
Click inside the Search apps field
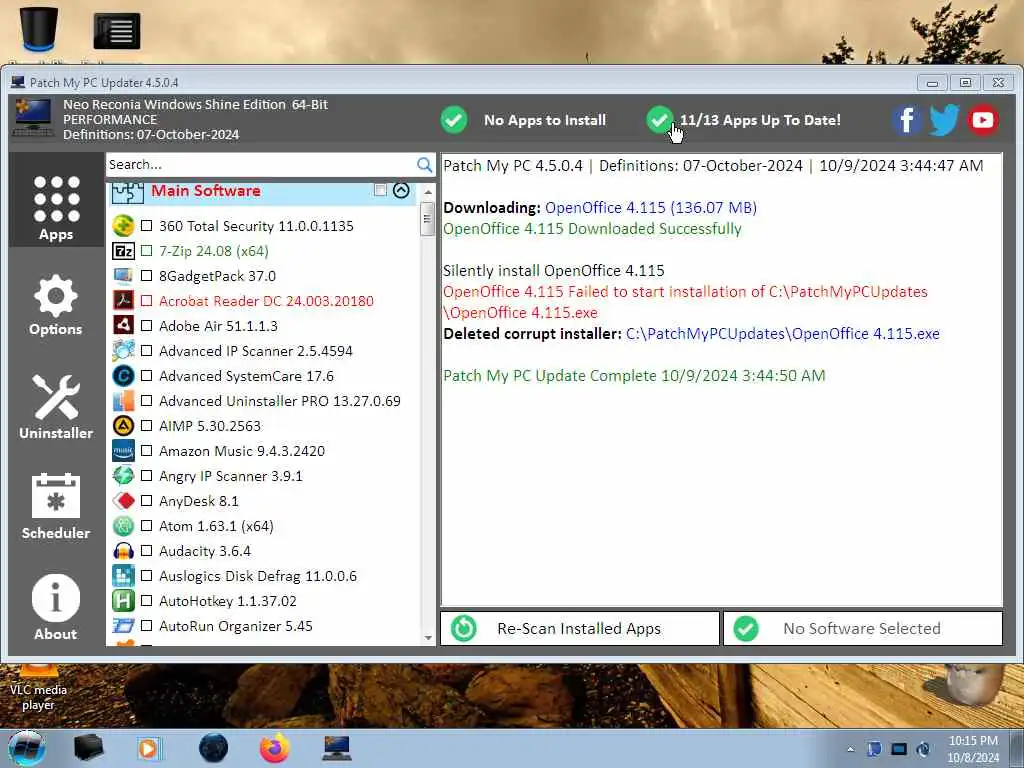pyautogui.click(x=260, y=165)
